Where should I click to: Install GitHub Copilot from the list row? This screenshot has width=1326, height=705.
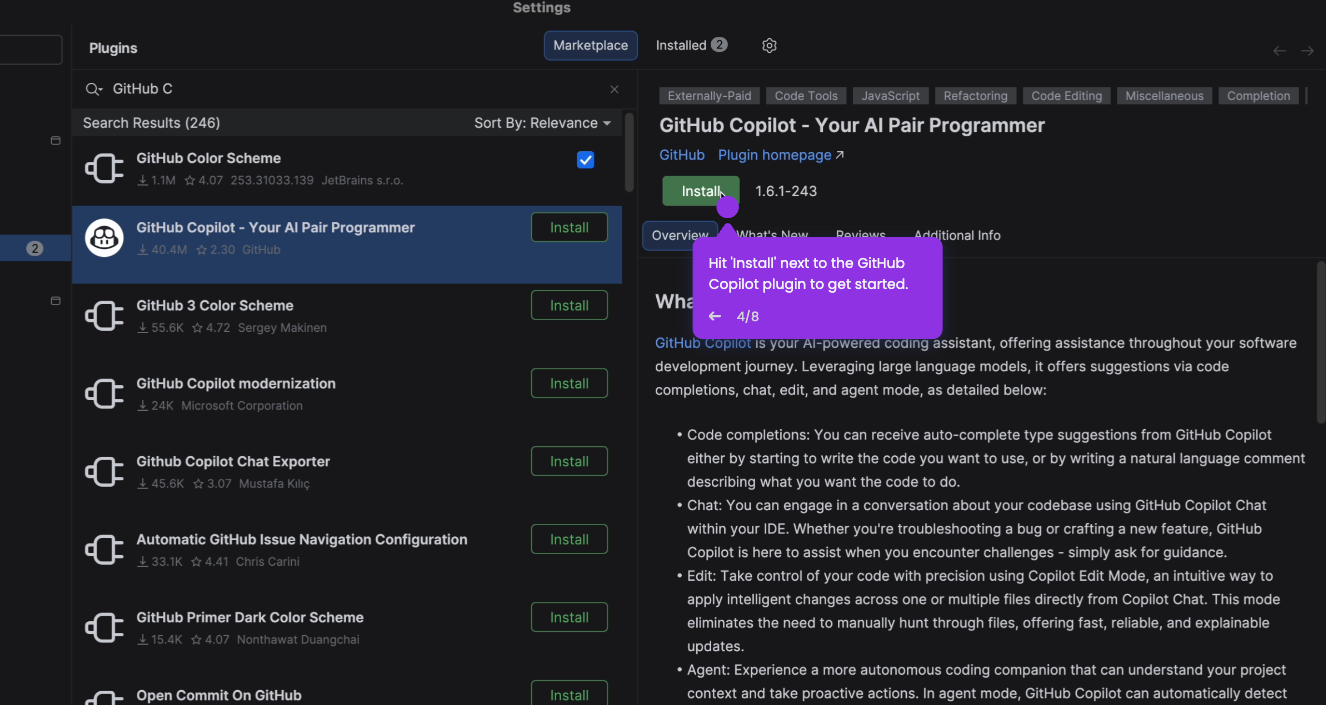[x=569, y=227]
